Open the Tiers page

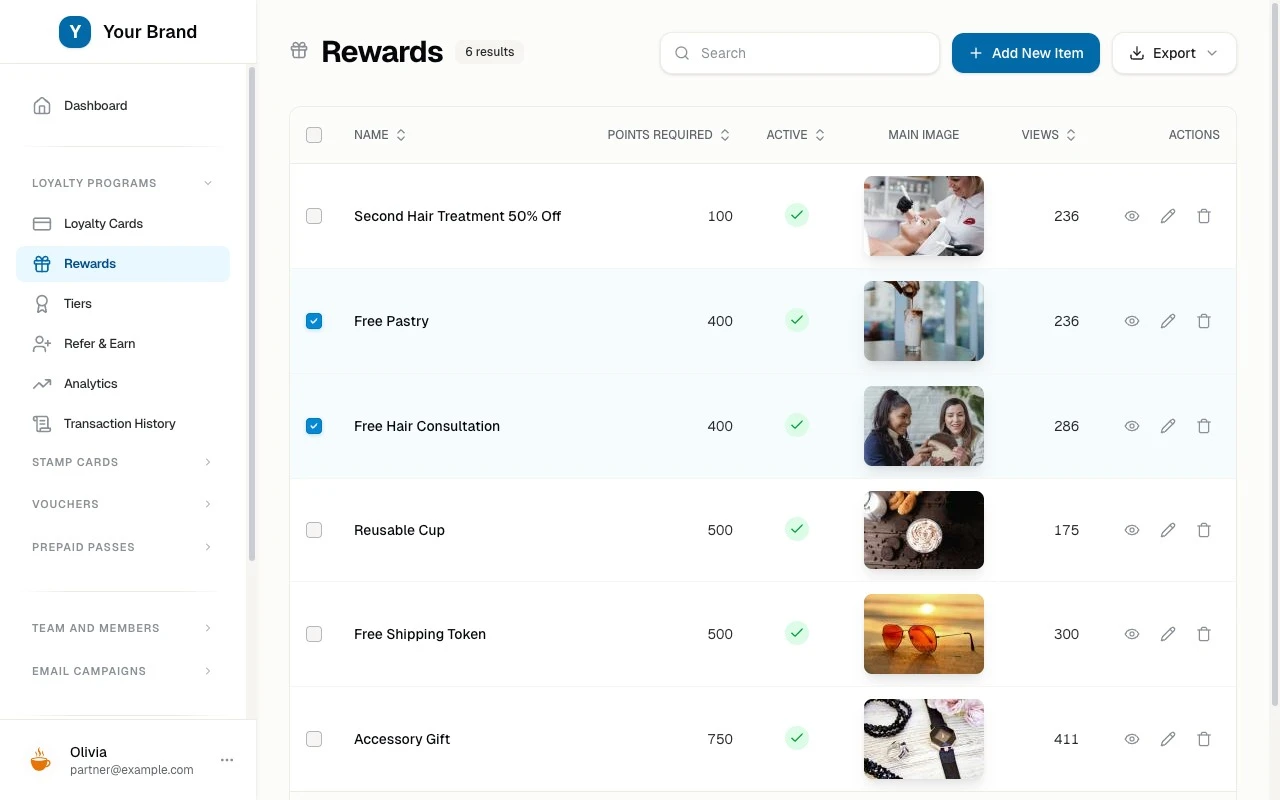click(x=123, y=304)
